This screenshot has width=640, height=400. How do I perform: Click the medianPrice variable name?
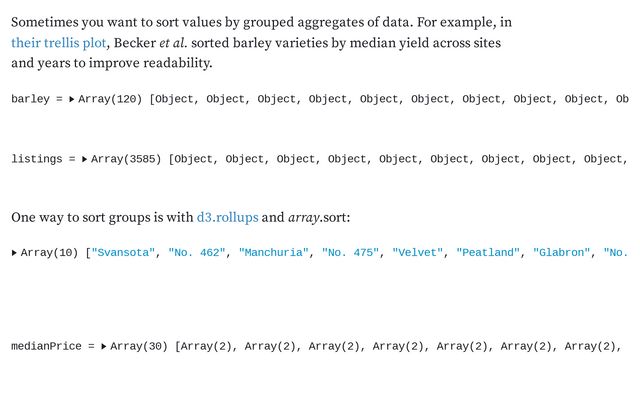[46, 346]
